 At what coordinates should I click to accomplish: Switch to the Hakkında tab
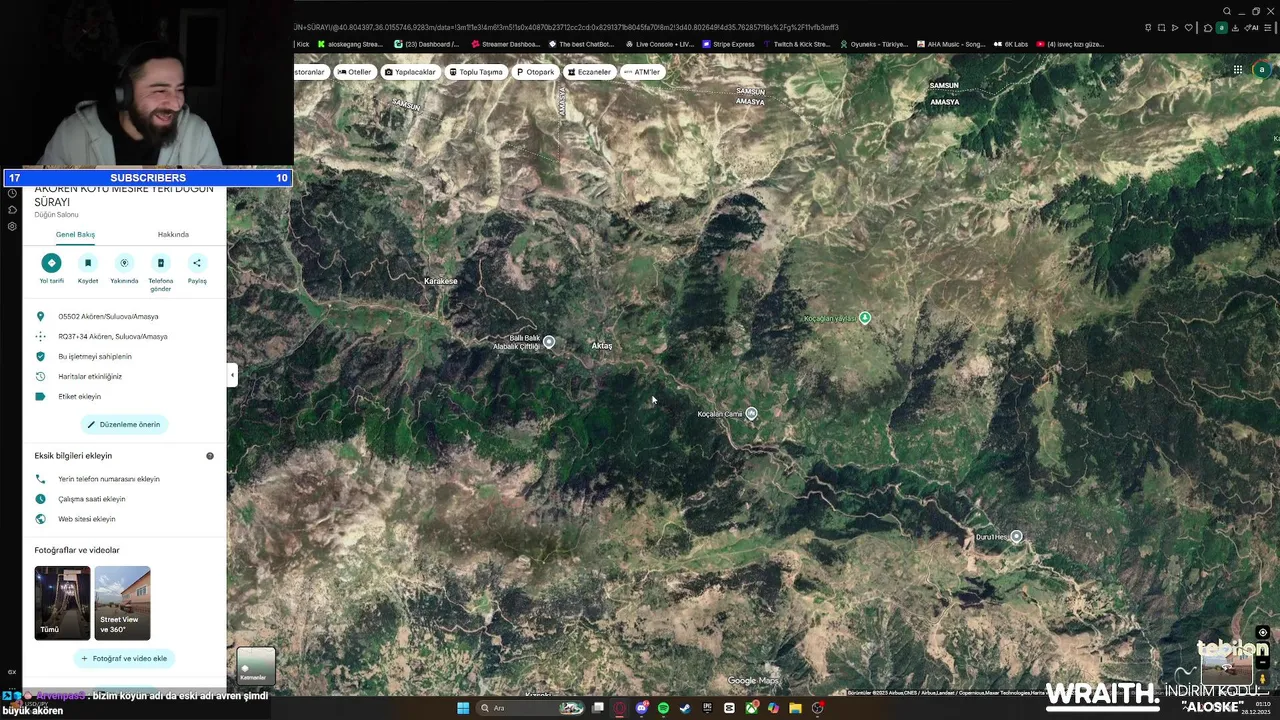pyautogui.click(x=173, y=234)
